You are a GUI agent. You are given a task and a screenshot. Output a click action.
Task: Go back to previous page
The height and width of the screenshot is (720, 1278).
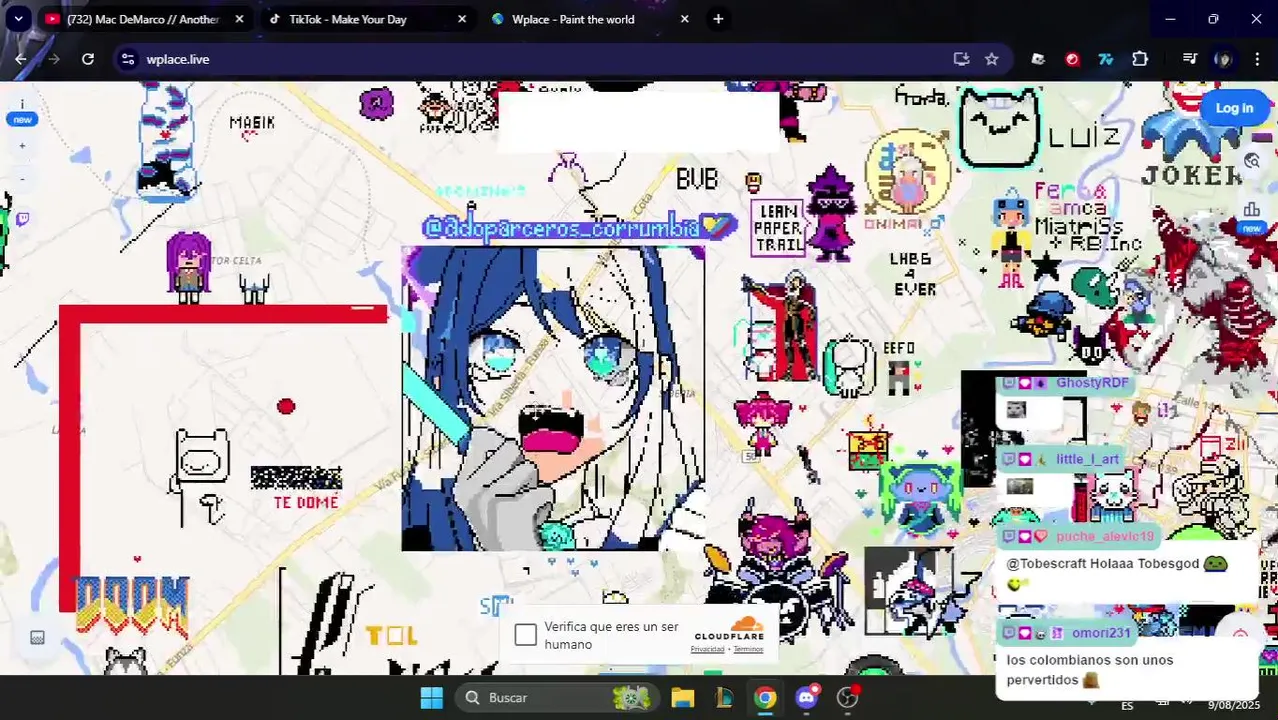[x=21, y=59]
